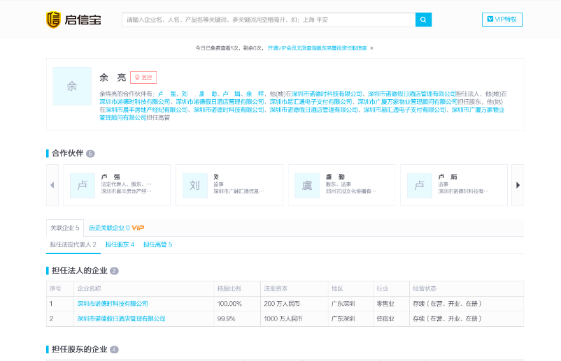
Task: Open the second company link in the table
Action: [121, 318]
